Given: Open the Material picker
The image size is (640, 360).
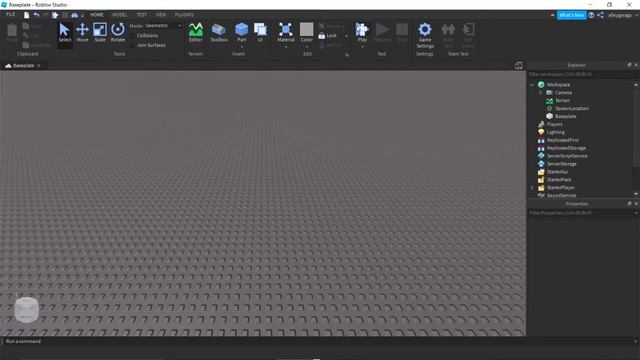Looking at the screenshot, I should click(x=286, y=32).
